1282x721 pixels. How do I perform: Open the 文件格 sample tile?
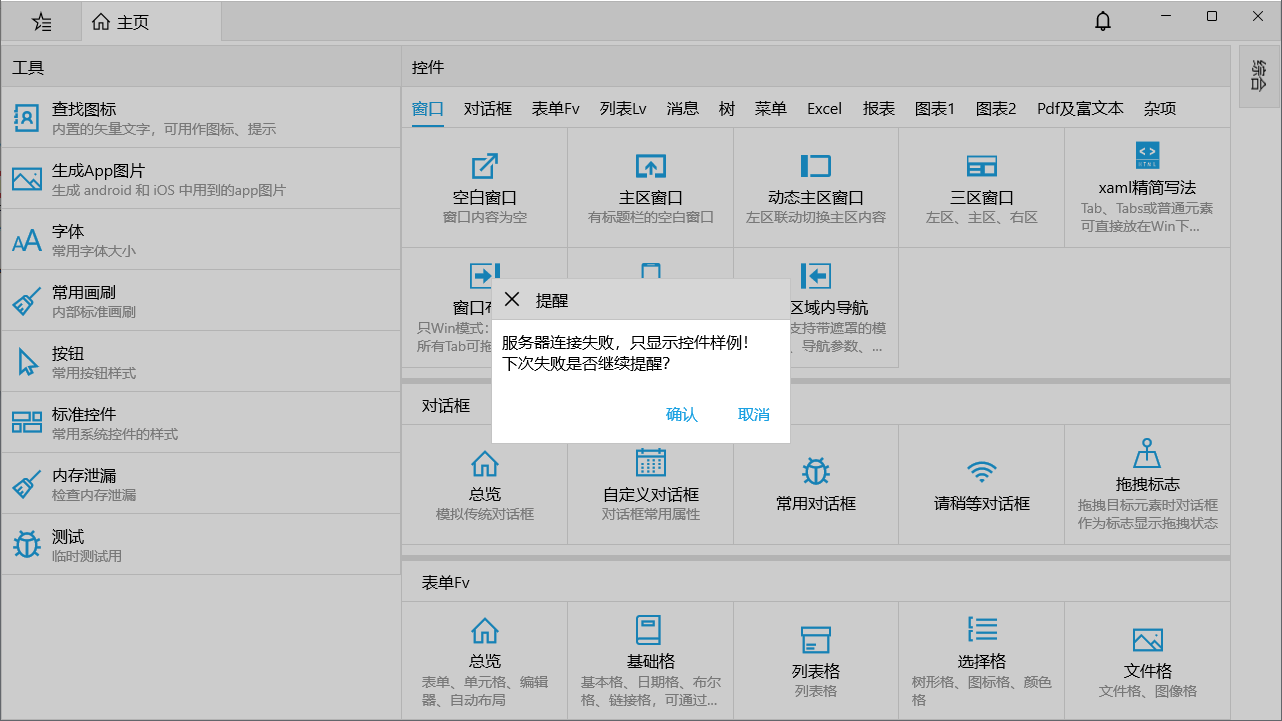(1147, 660)
